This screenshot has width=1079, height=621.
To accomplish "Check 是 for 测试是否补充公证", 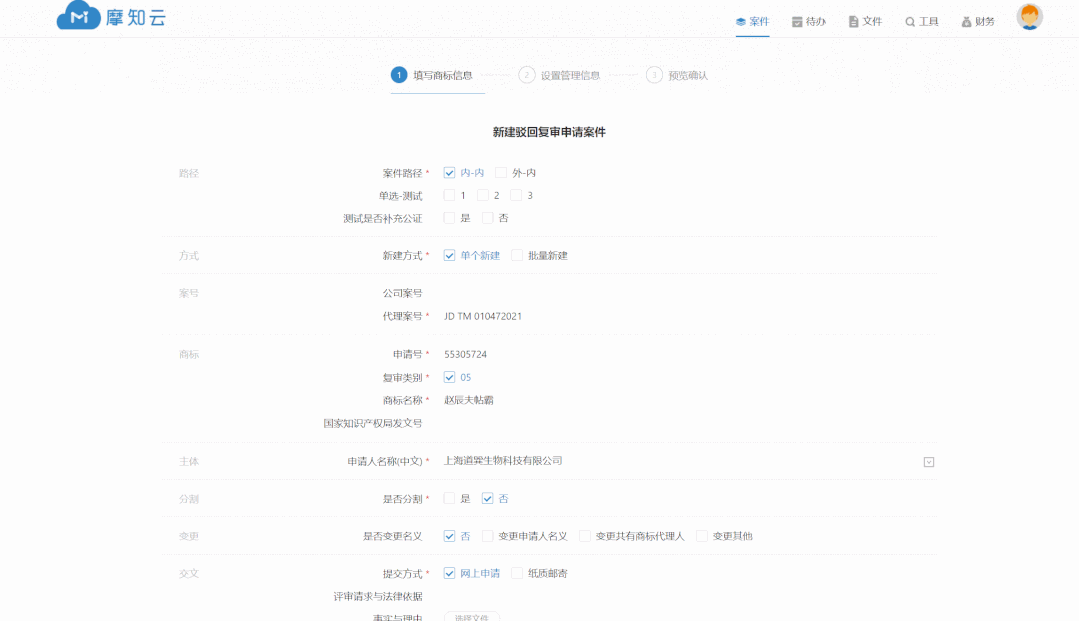I will click(x=449, y=218).
